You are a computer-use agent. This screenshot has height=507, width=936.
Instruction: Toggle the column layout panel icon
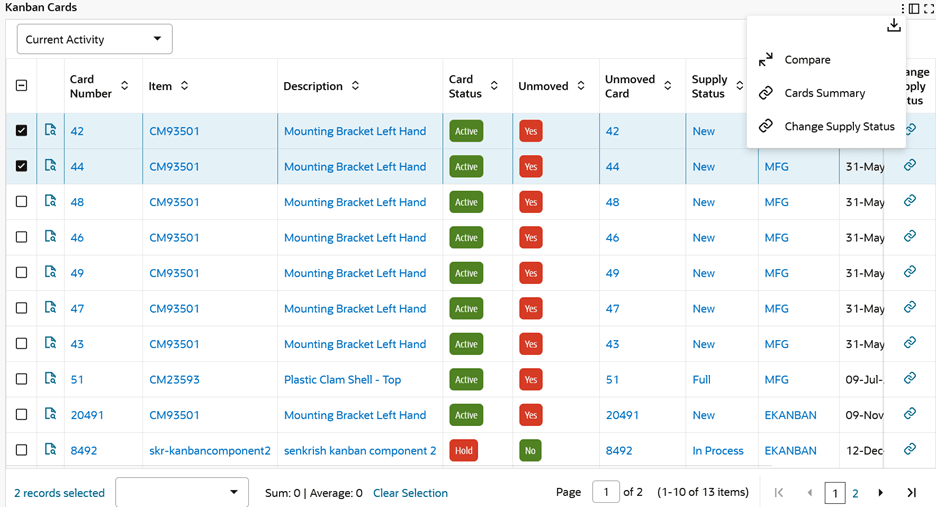914,8
